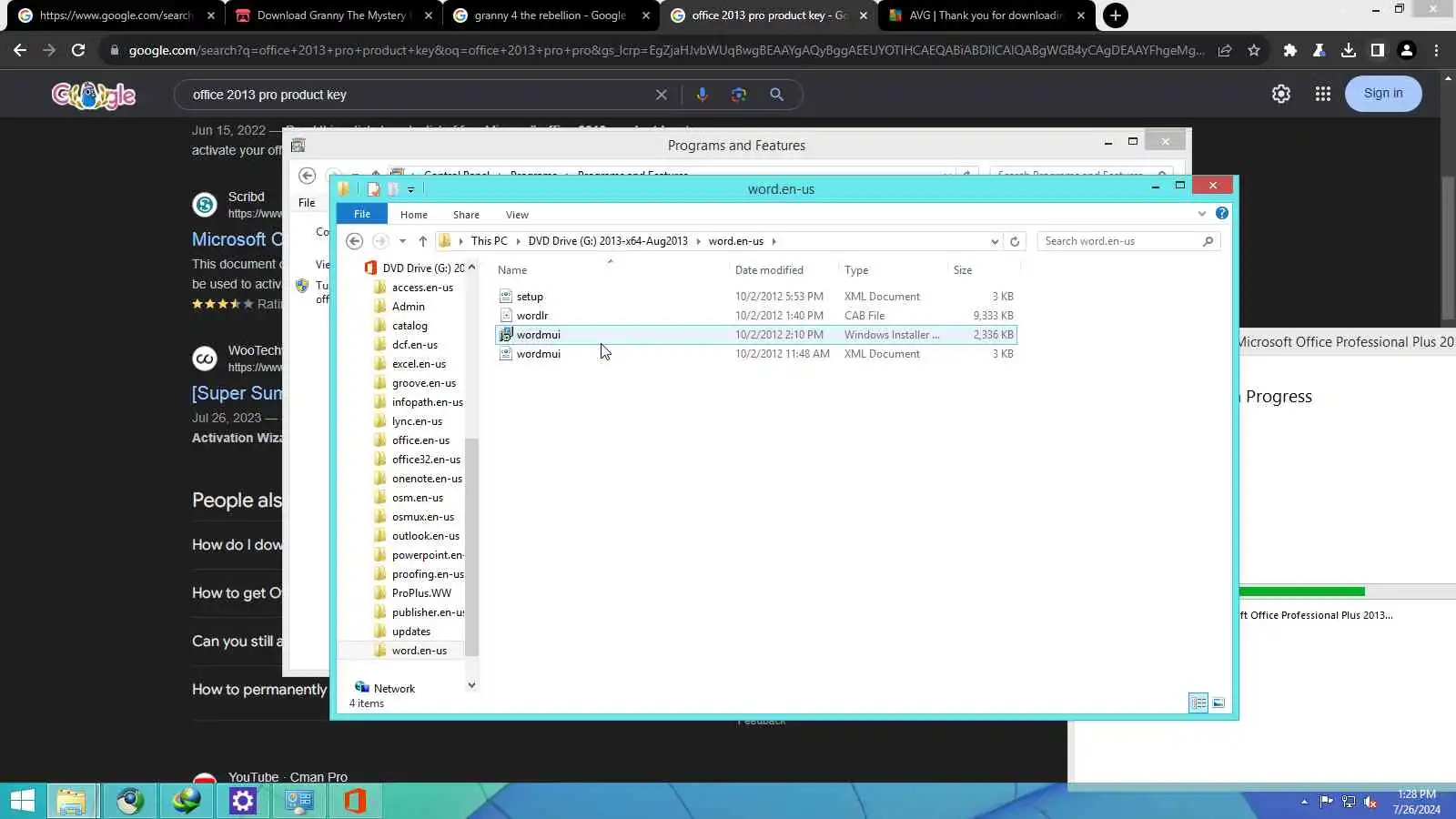Clear the Google search query
The width and height of the screenshot is (1456, 819).
pyautogui.click(x=662, y=95)
